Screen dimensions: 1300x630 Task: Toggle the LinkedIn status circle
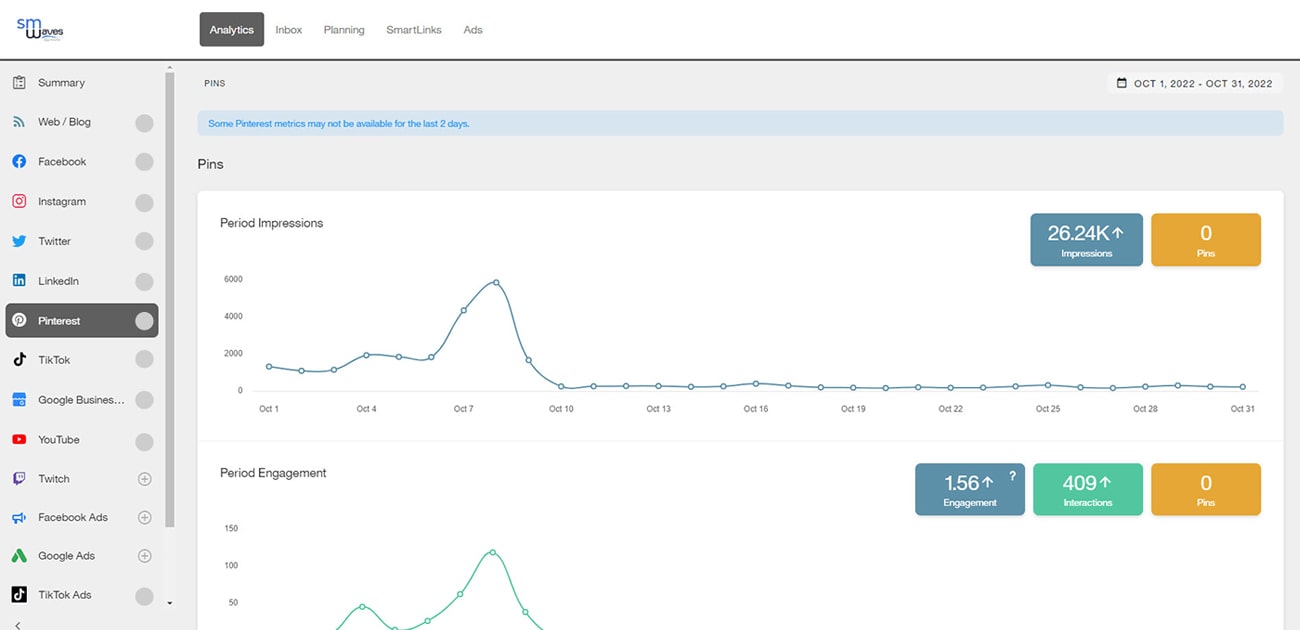tap(144, 281)
